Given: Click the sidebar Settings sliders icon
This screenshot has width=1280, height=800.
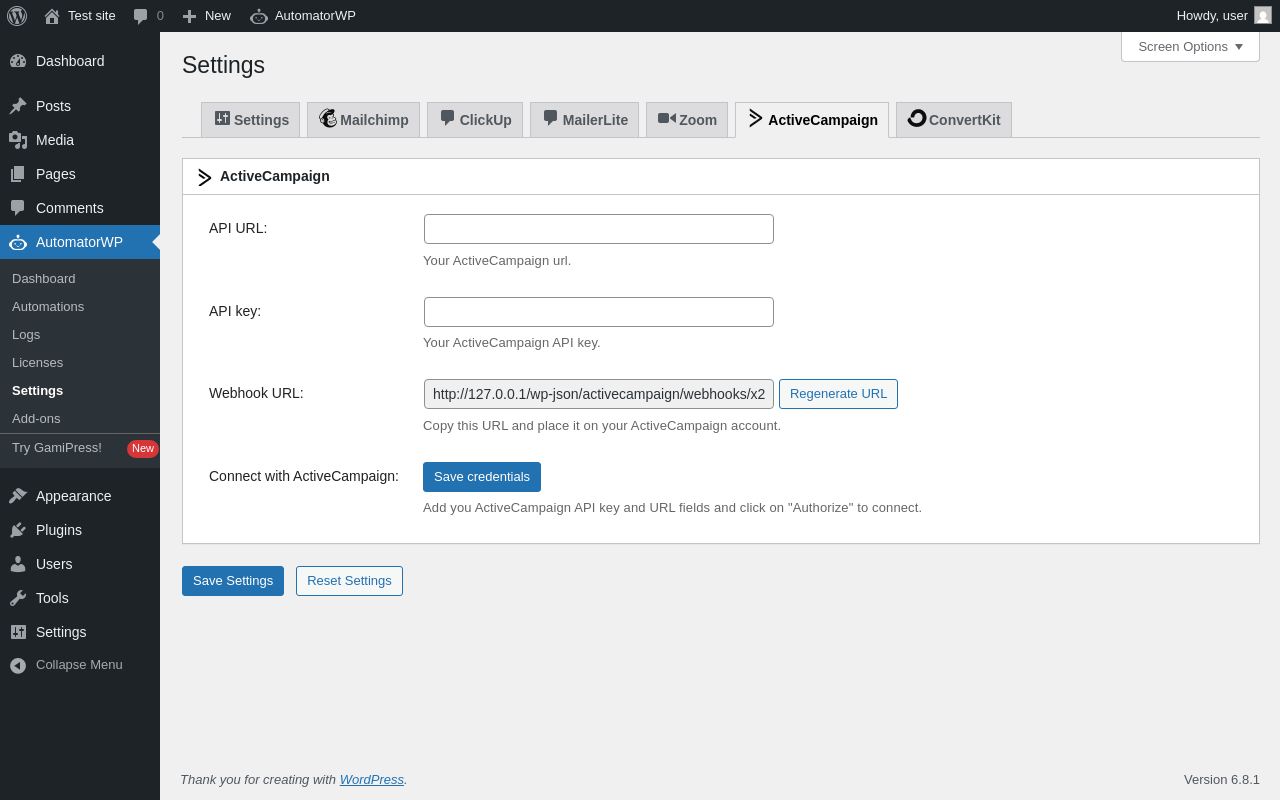Looking at the screenshot, I should point(18,632).
